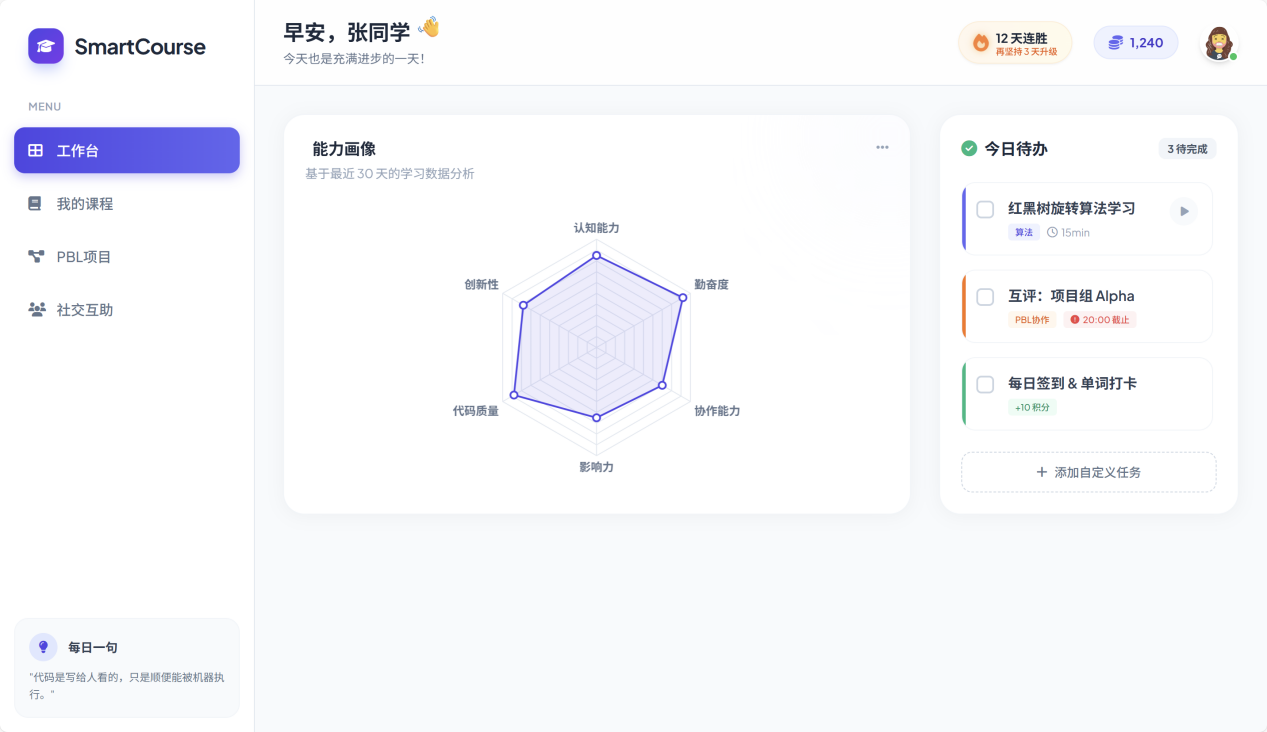
Task: Click the 1,240 points balance pill
Action: [x=1136, y=43]
